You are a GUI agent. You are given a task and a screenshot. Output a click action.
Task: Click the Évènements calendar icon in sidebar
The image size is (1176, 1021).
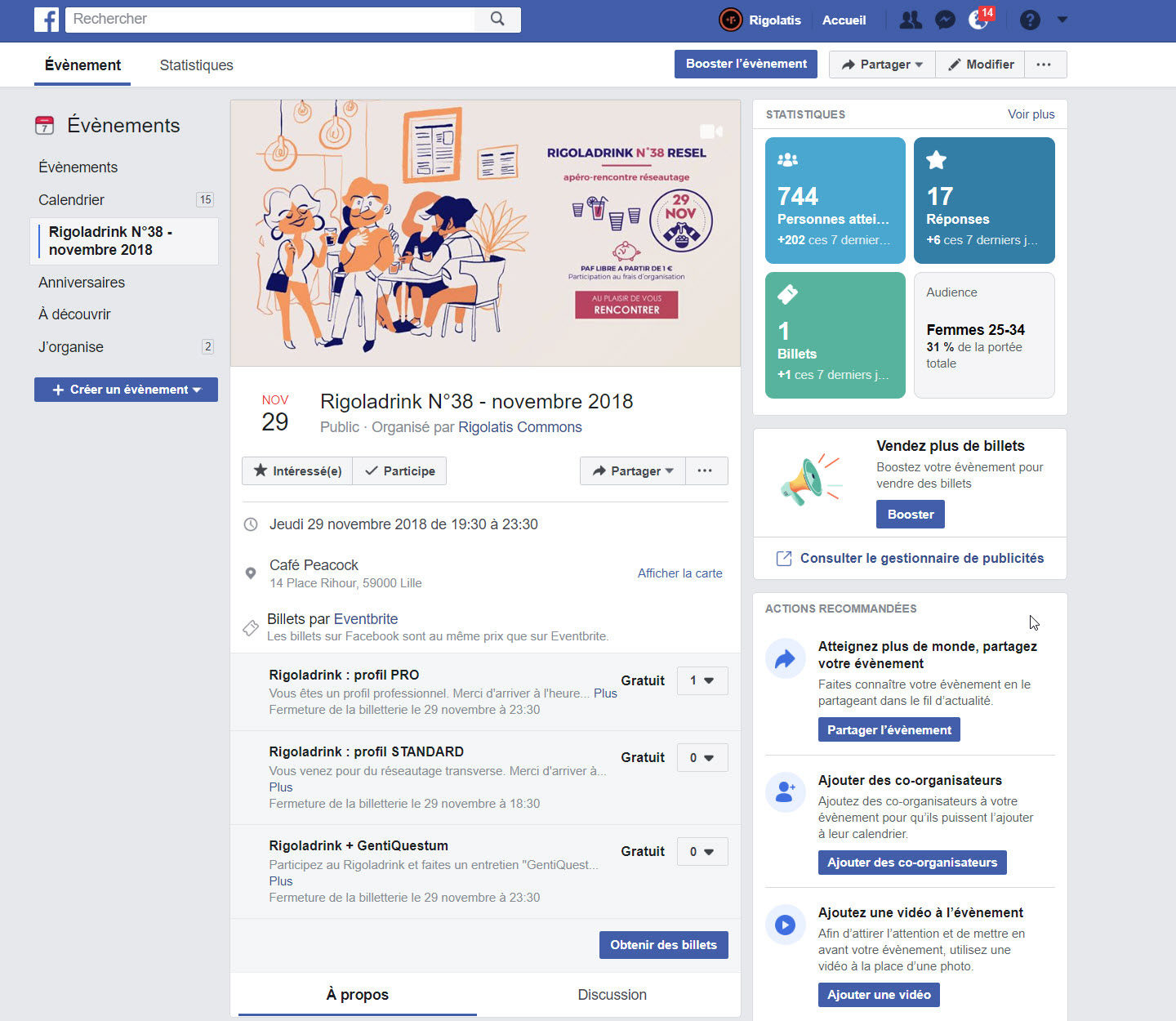(x=45, y=125)
